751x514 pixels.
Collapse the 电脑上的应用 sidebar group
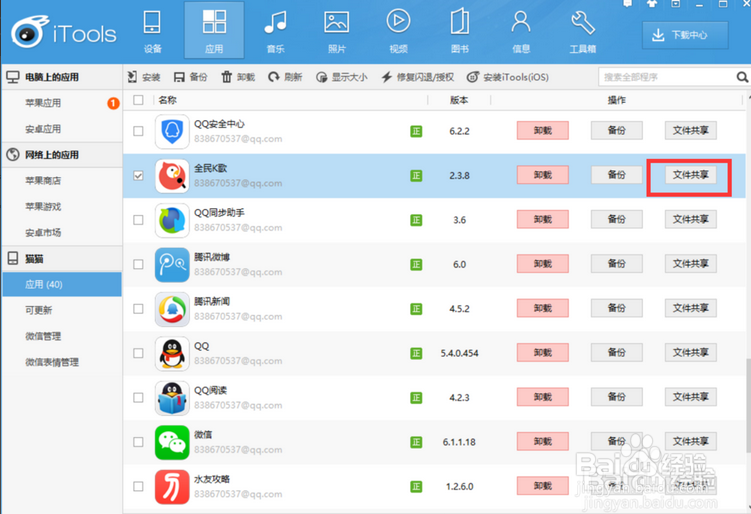[62, 77]
